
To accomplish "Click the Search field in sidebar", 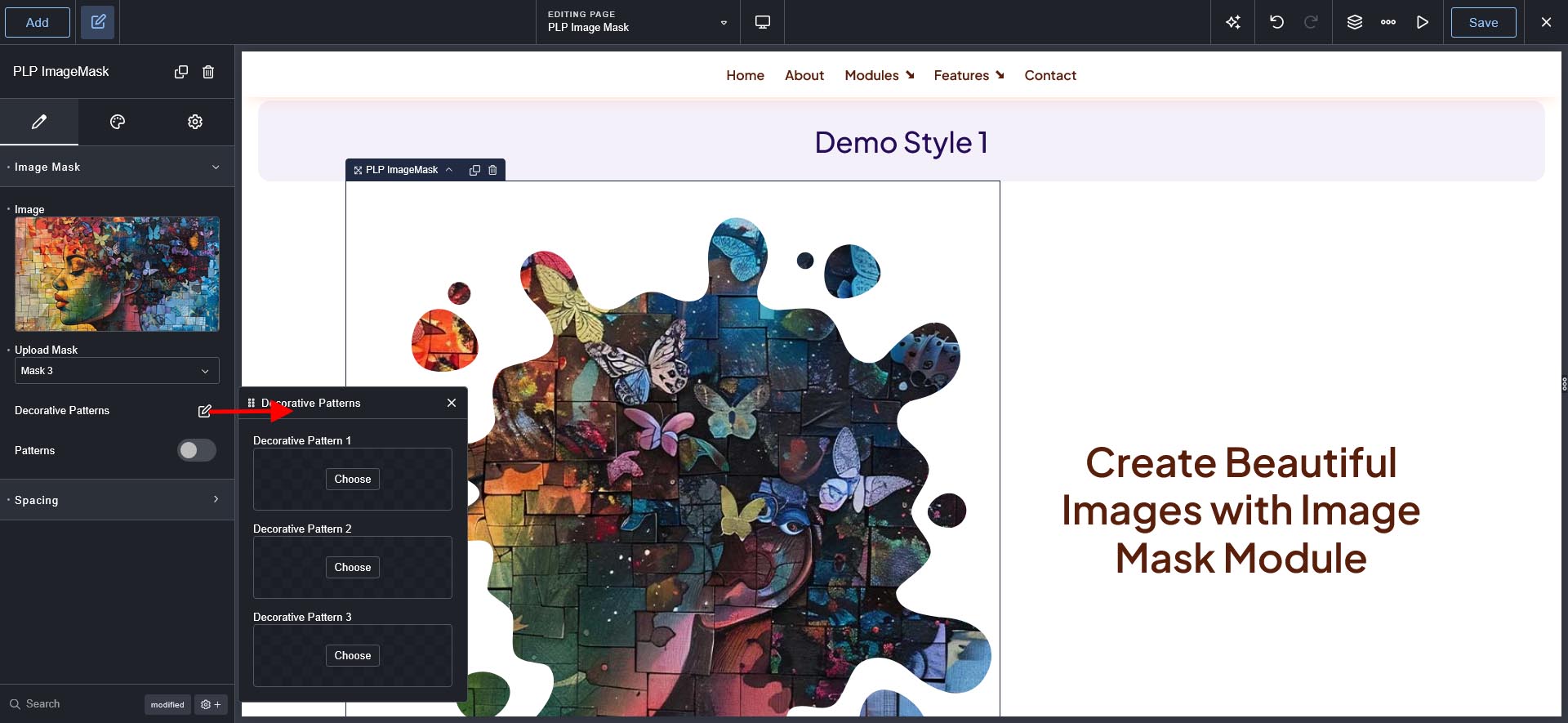I will click(73, 703).
